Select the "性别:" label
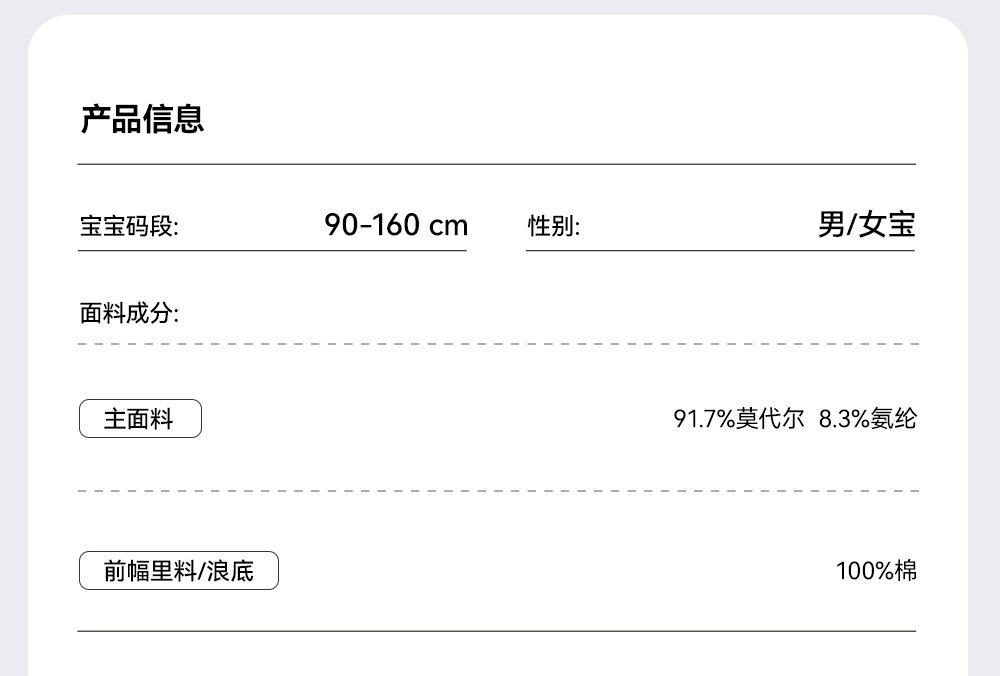This screenshot has width=1000, height=676. 553,227
